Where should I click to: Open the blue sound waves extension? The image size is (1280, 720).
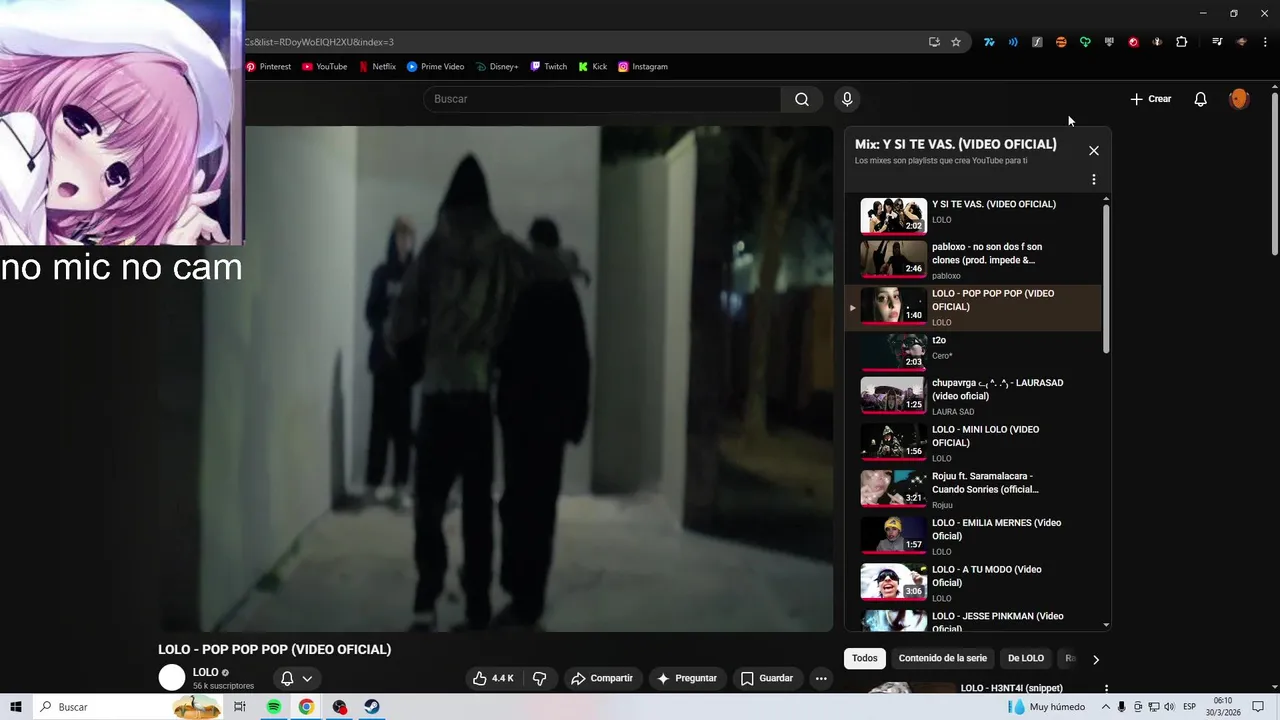pos(1013,42)
